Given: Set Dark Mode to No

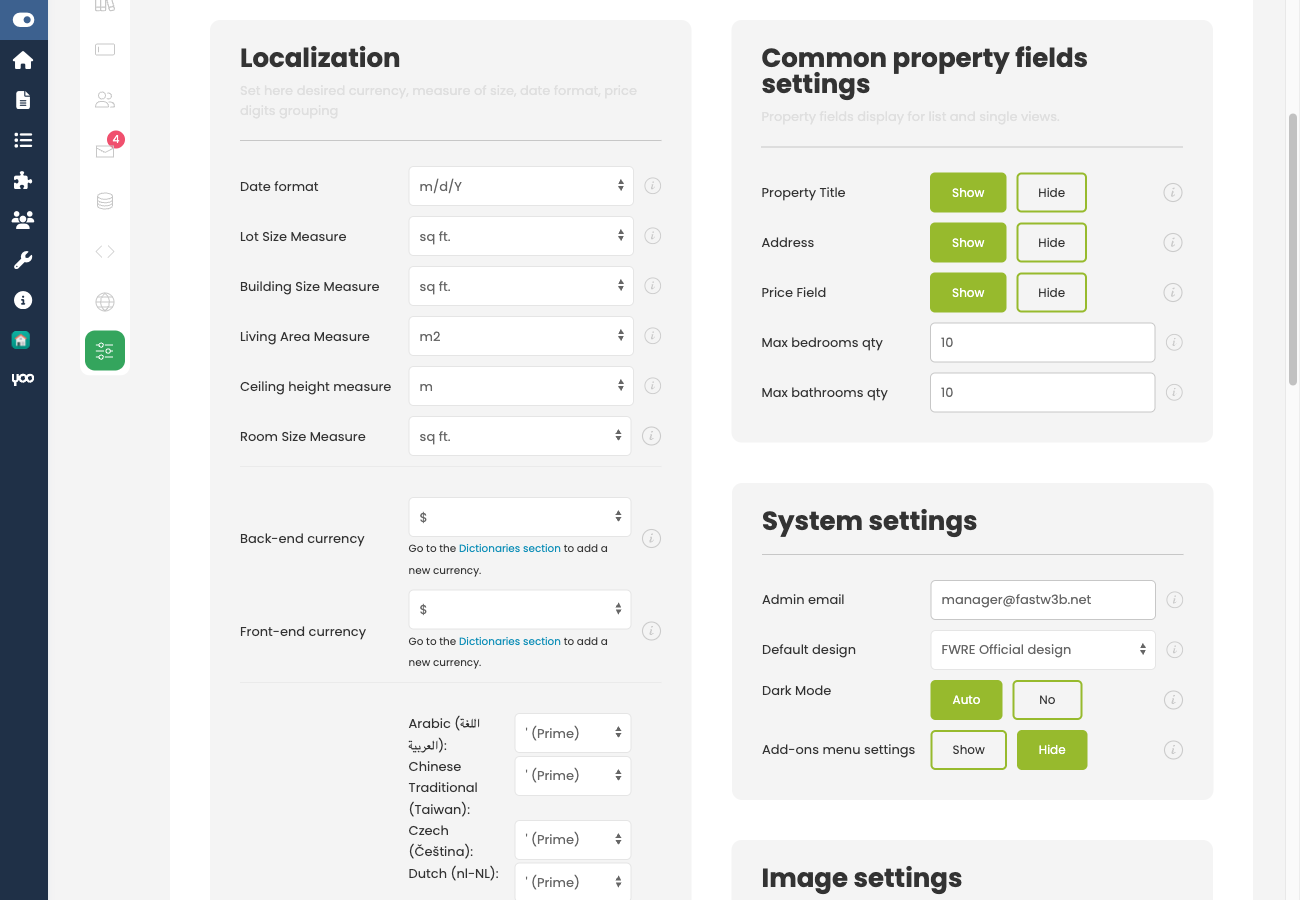Looking at the screenshot, I should click(x=1047, y=700).
